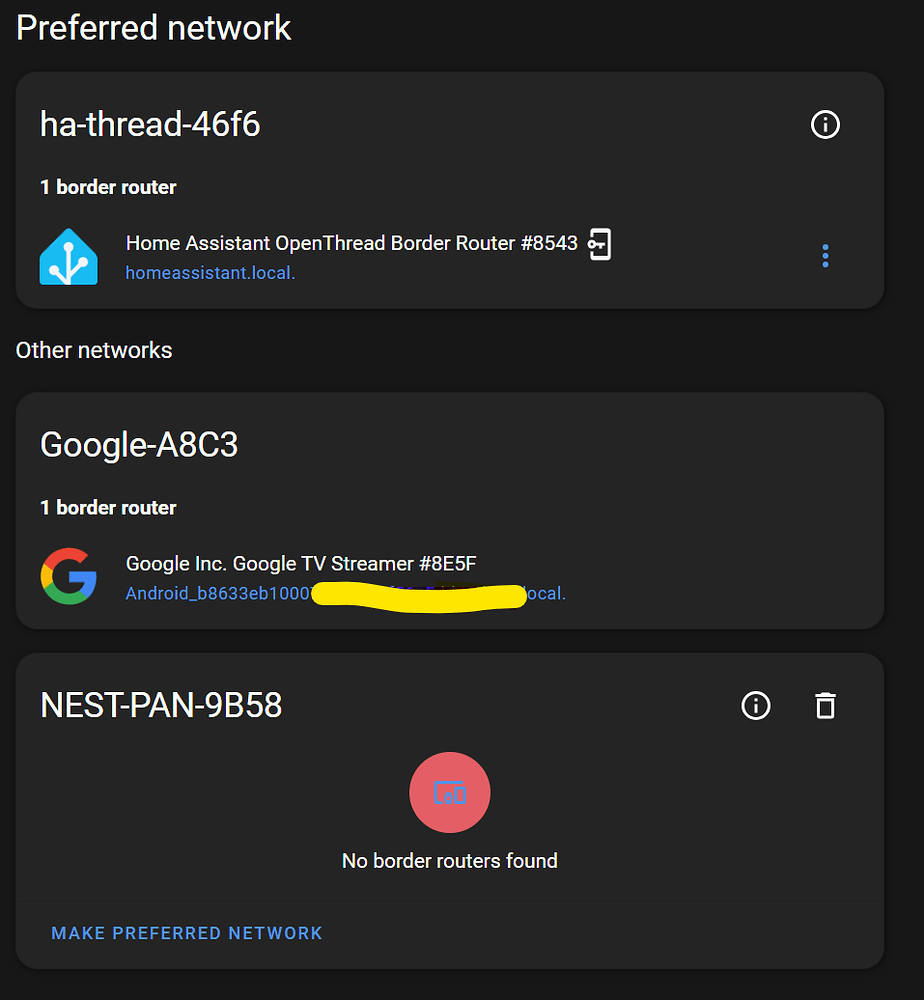
Task: Click the Google logo icon
Action: pyautogui.click(x=68, y=577)
